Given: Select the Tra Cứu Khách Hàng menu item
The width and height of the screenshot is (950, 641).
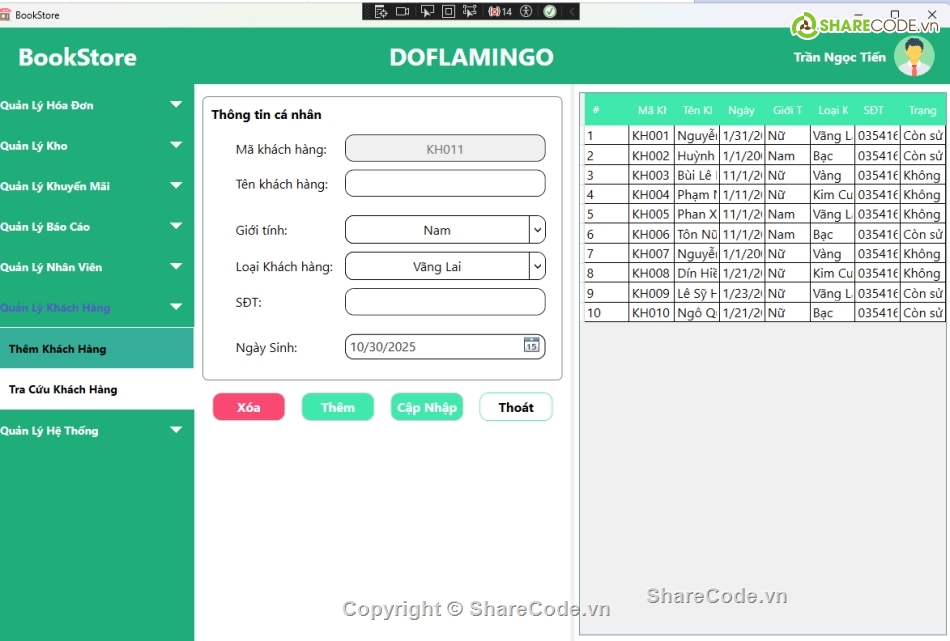Looking at the screenshot, I should point(64,390).
